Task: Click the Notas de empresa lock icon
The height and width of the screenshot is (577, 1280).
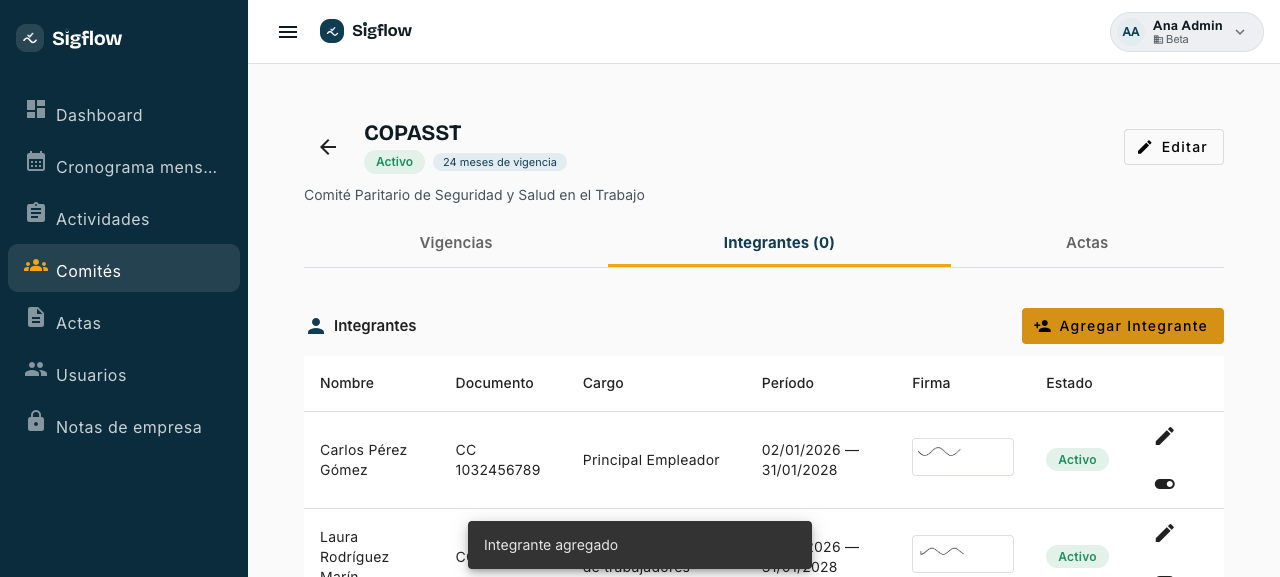Action: (x=36, y=421)
